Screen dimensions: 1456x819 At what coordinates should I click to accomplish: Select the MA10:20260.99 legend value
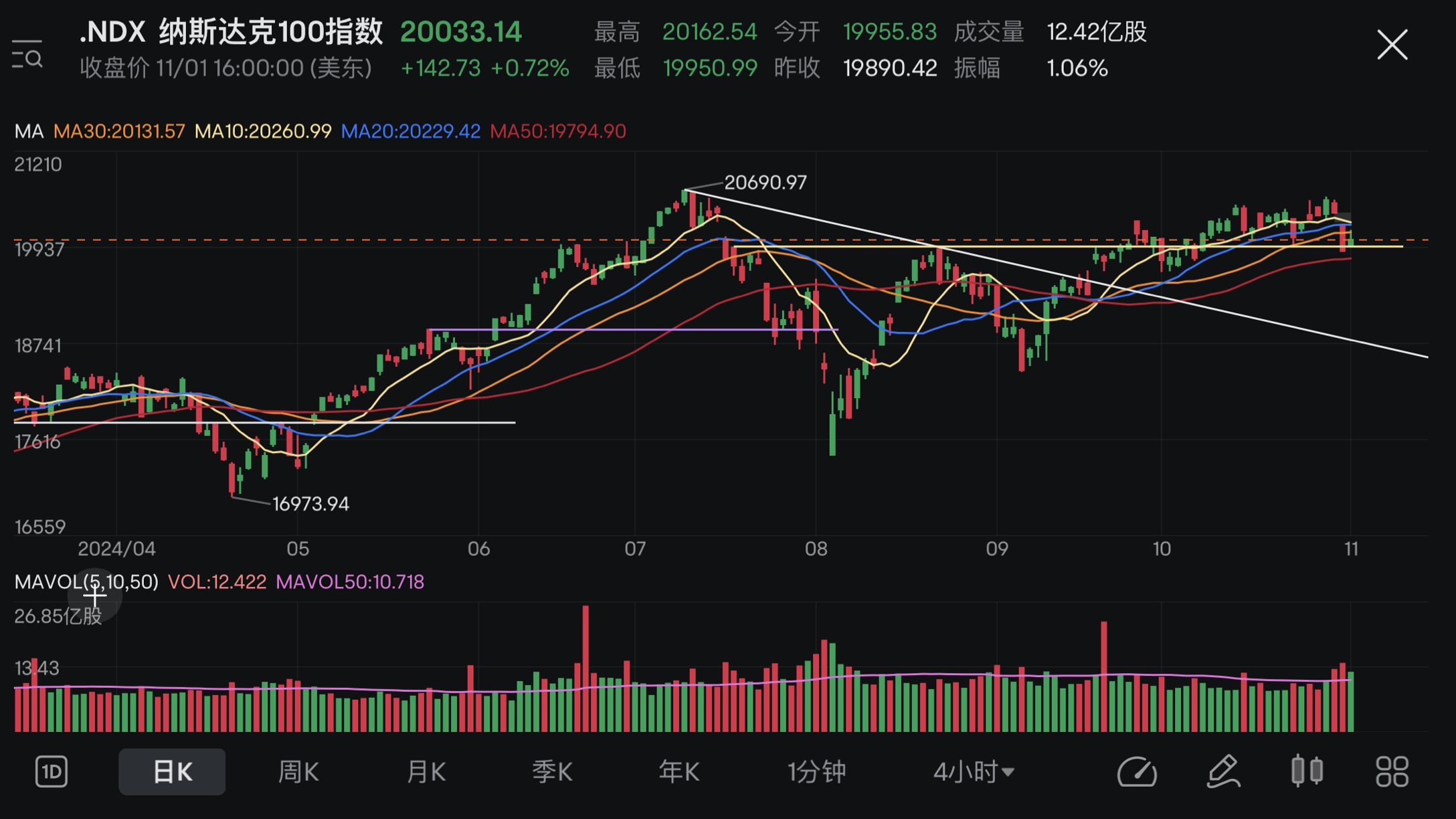coord(263,131)
